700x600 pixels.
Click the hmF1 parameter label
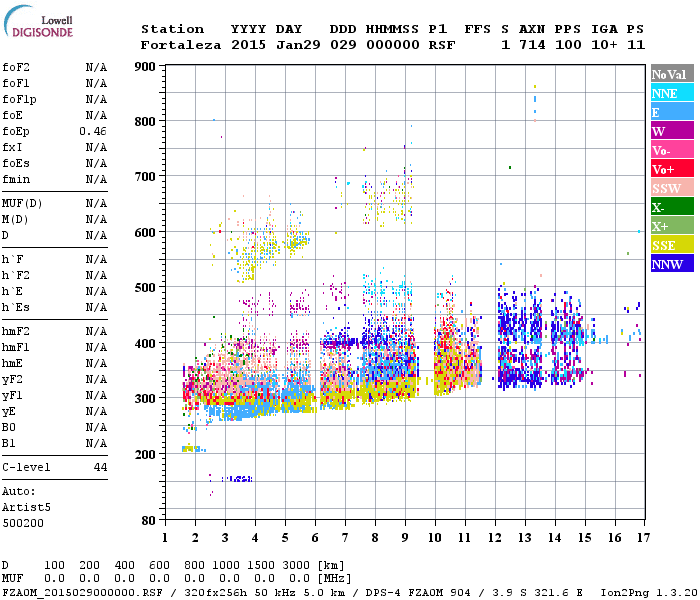pyautogui.click(x=16, y=347)
